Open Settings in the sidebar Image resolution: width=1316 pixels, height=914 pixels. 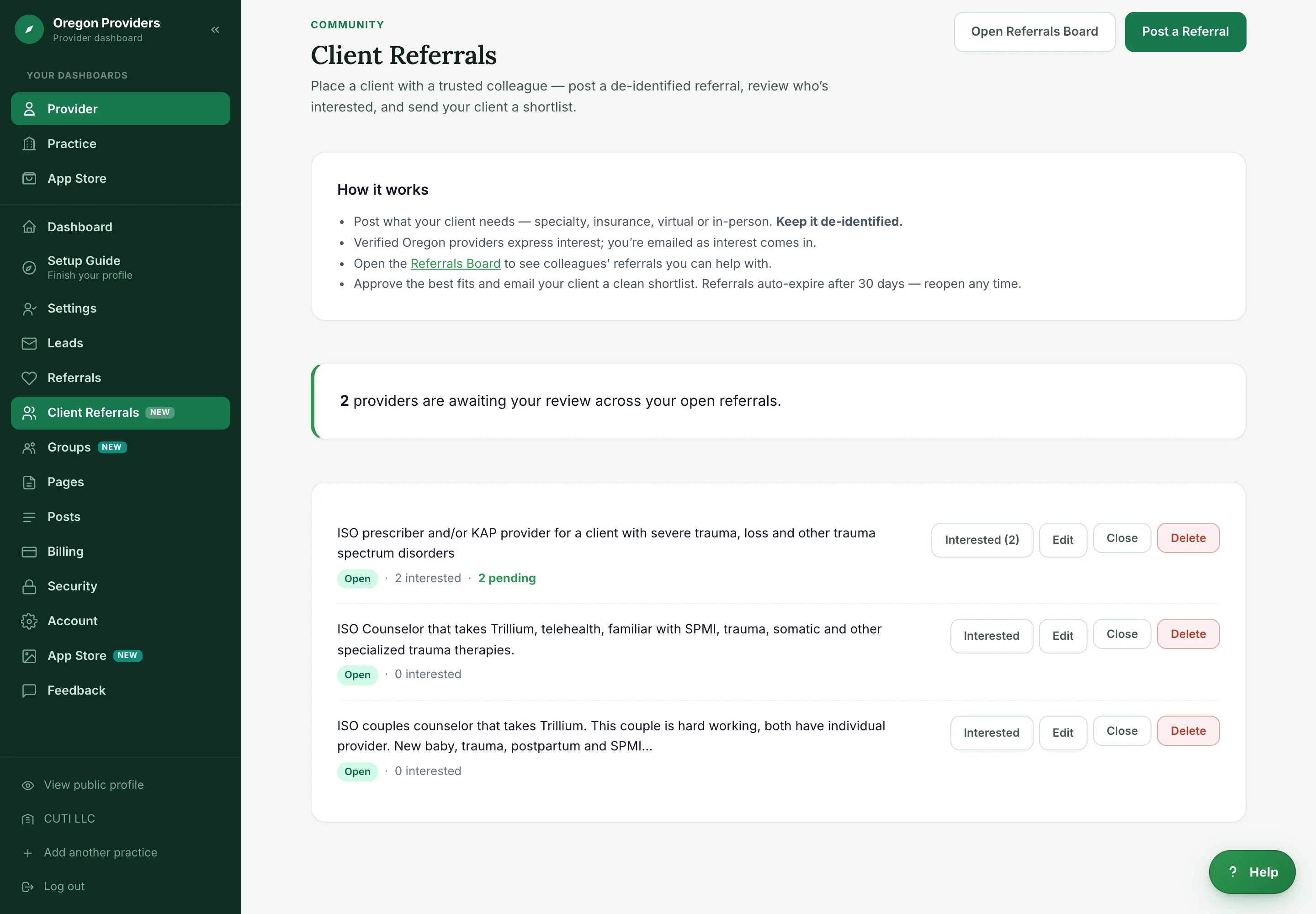point(120,308)
